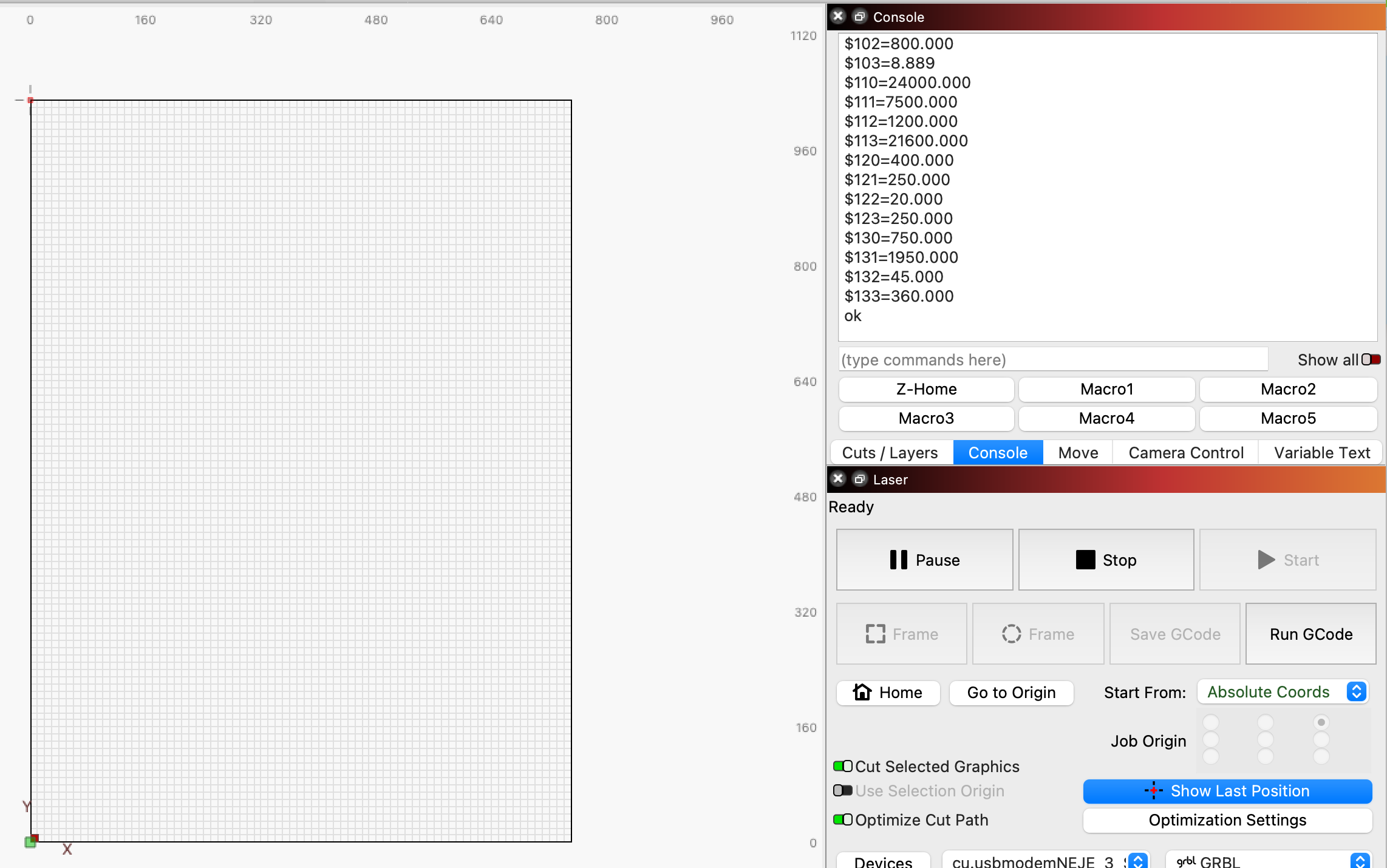Turn off Optimize Cut Path toggle
Viewport: 1387px width, 868px height.
pyautogui.click(x=842, y=819)
